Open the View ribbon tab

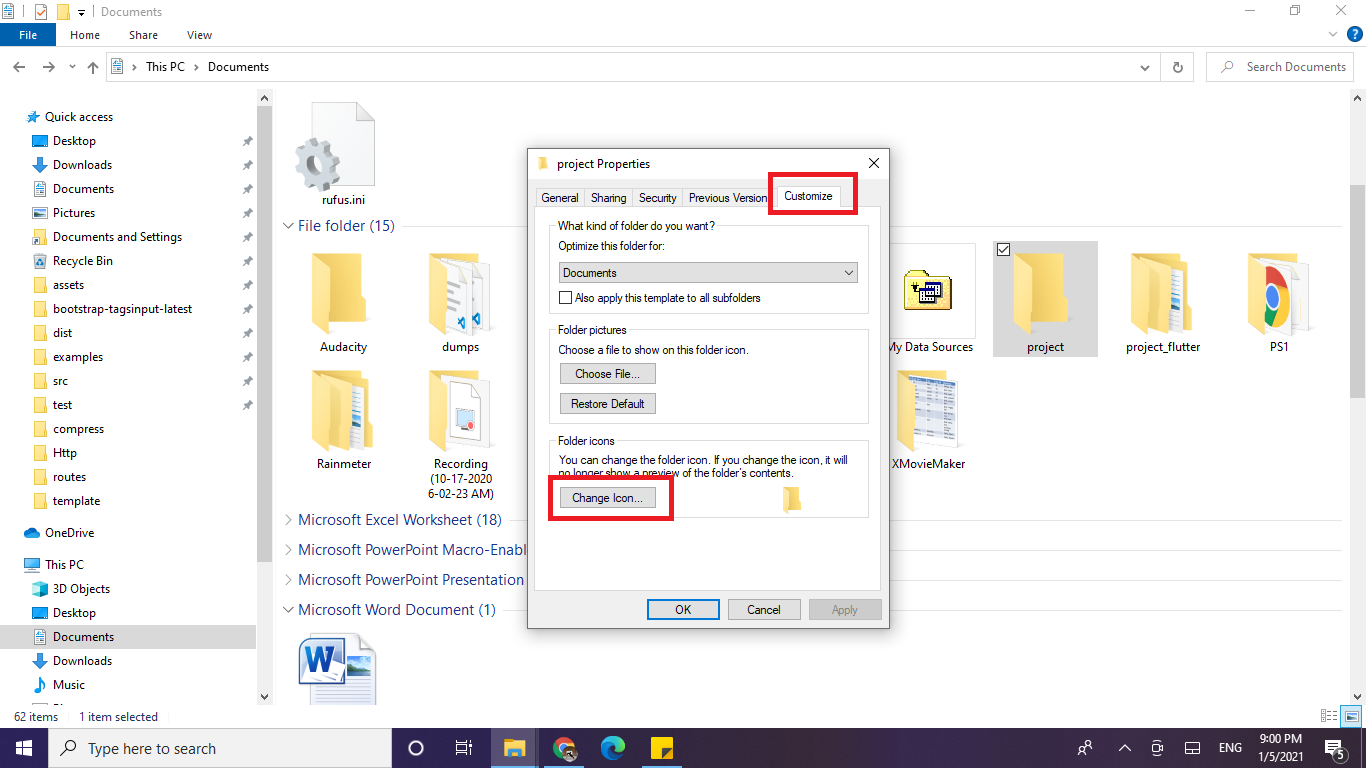point(200,35)
